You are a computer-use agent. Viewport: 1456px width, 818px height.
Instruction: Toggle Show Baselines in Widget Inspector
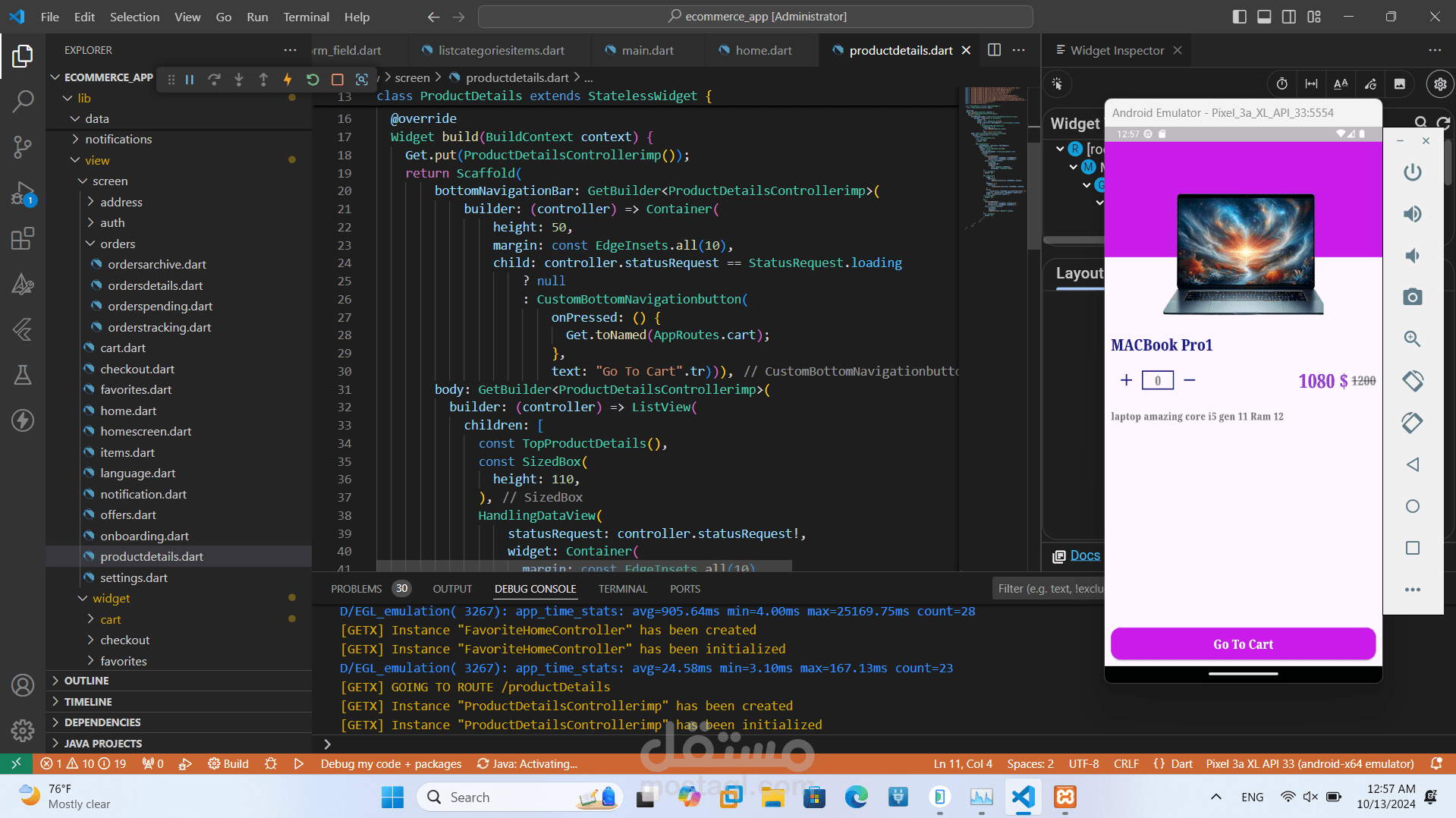(x=1341, y=84)
